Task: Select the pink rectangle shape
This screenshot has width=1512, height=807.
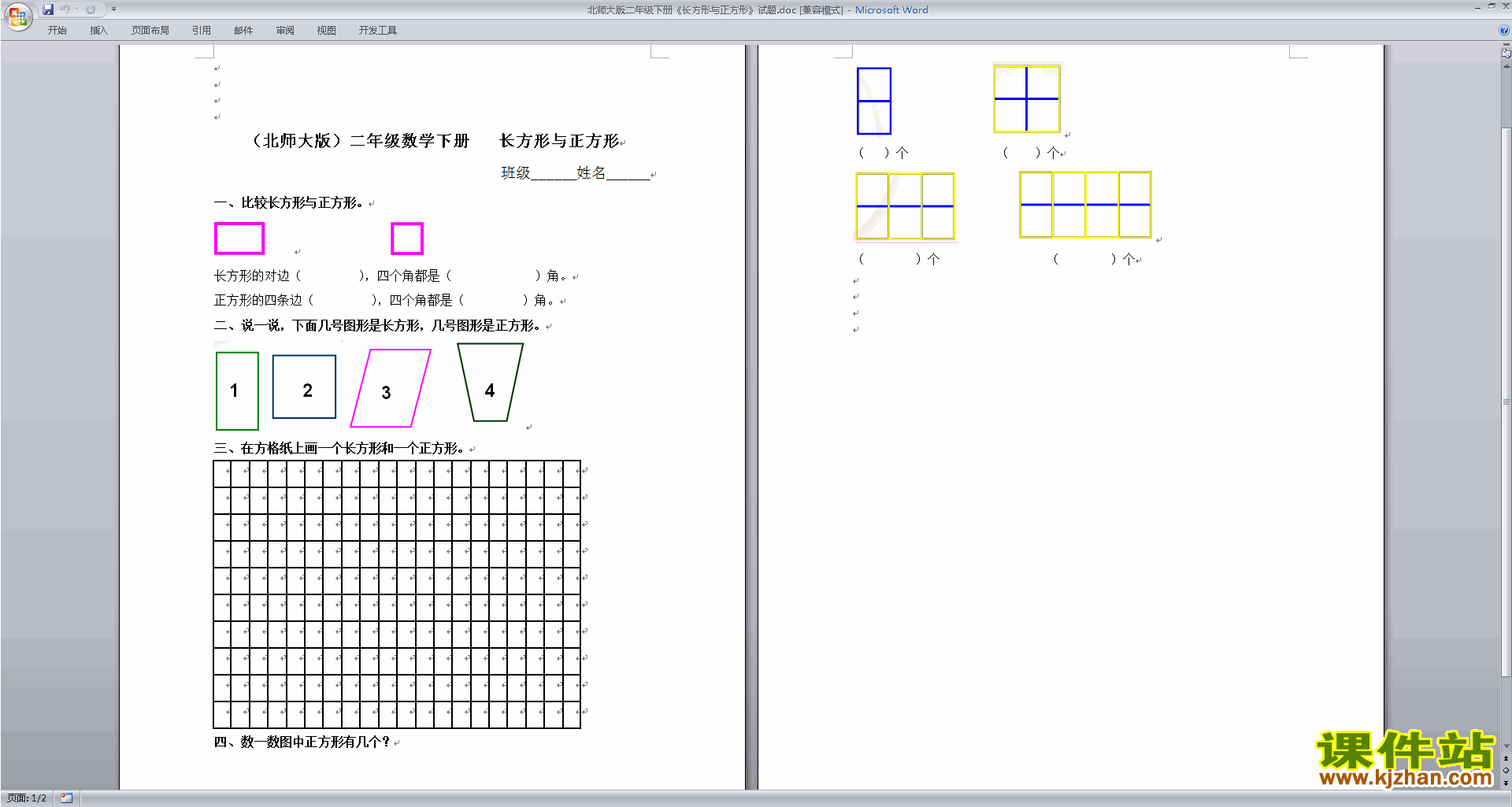Action: coord(239,239)
